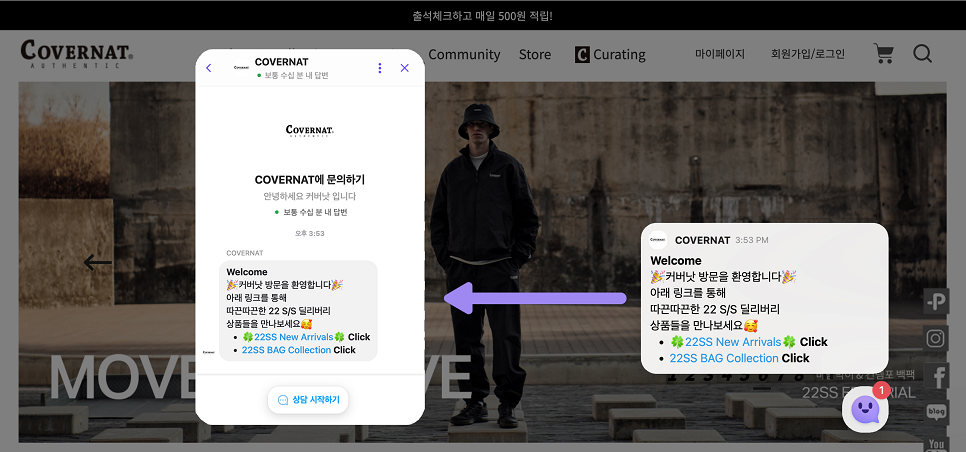Open the shopping cart icon

coord(883,54)
